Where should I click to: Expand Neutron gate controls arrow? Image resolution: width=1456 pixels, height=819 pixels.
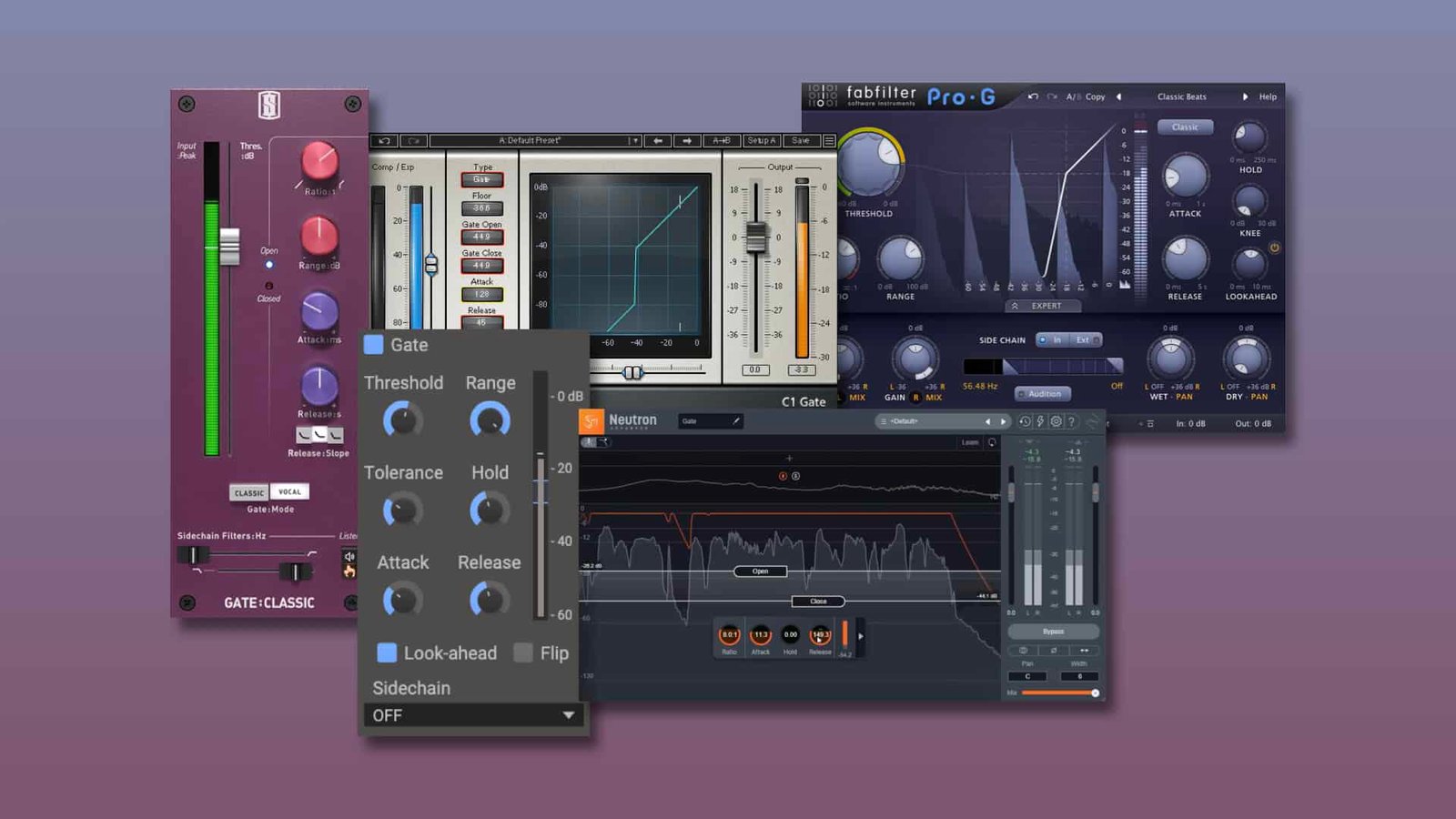(x=861, y=636)
